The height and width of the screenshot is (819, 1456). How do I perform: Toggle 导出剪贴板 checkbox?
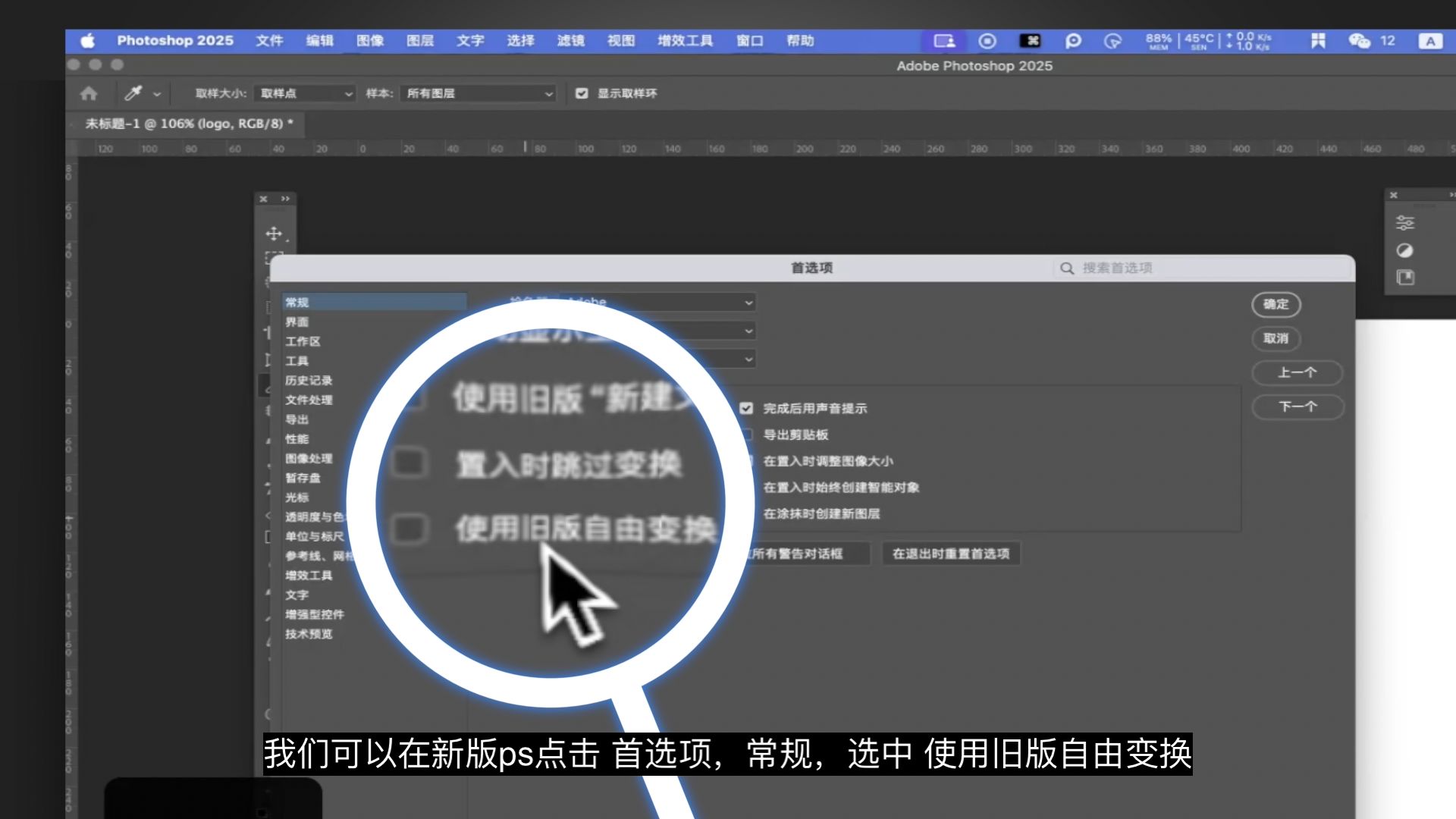pyautogui.click(x=747, y=435)
